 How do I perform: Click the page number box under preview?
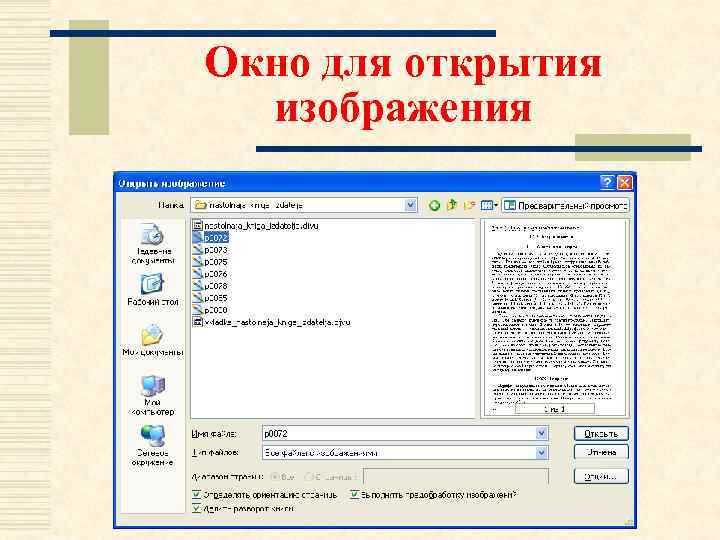point(555,409)
